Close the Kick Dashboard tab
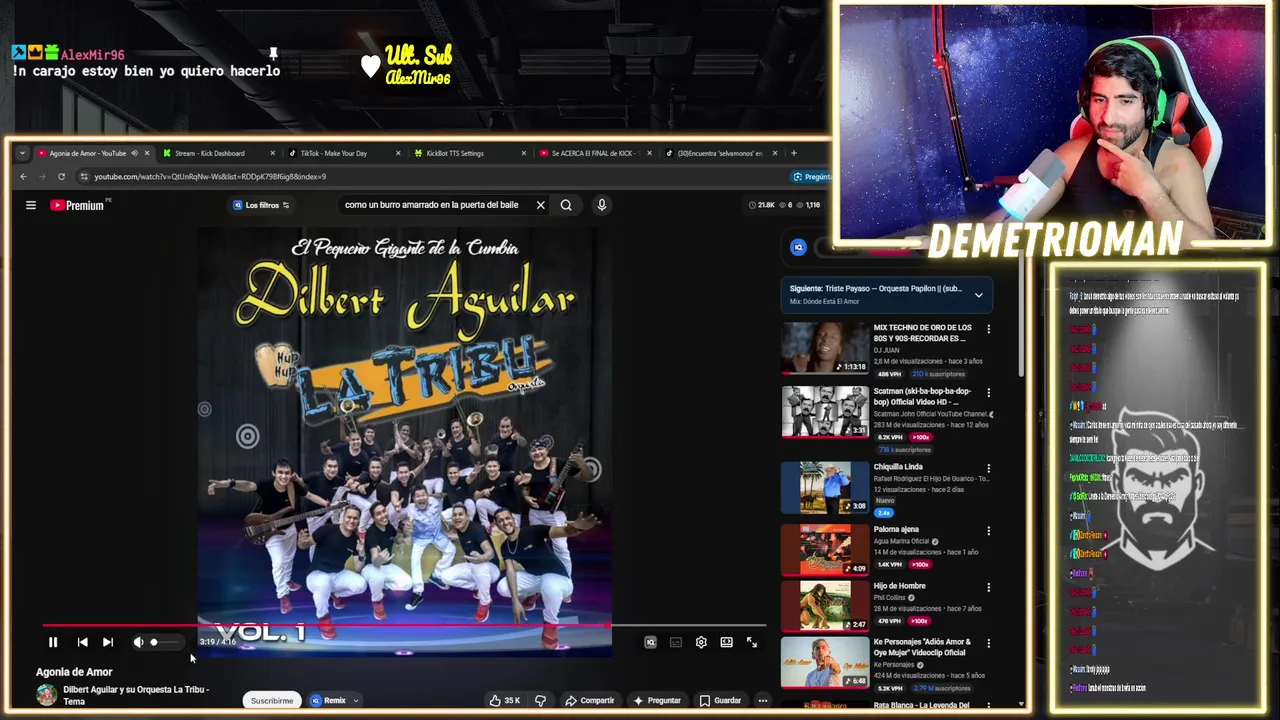The image size is (1280, 720). coord(272,153)
